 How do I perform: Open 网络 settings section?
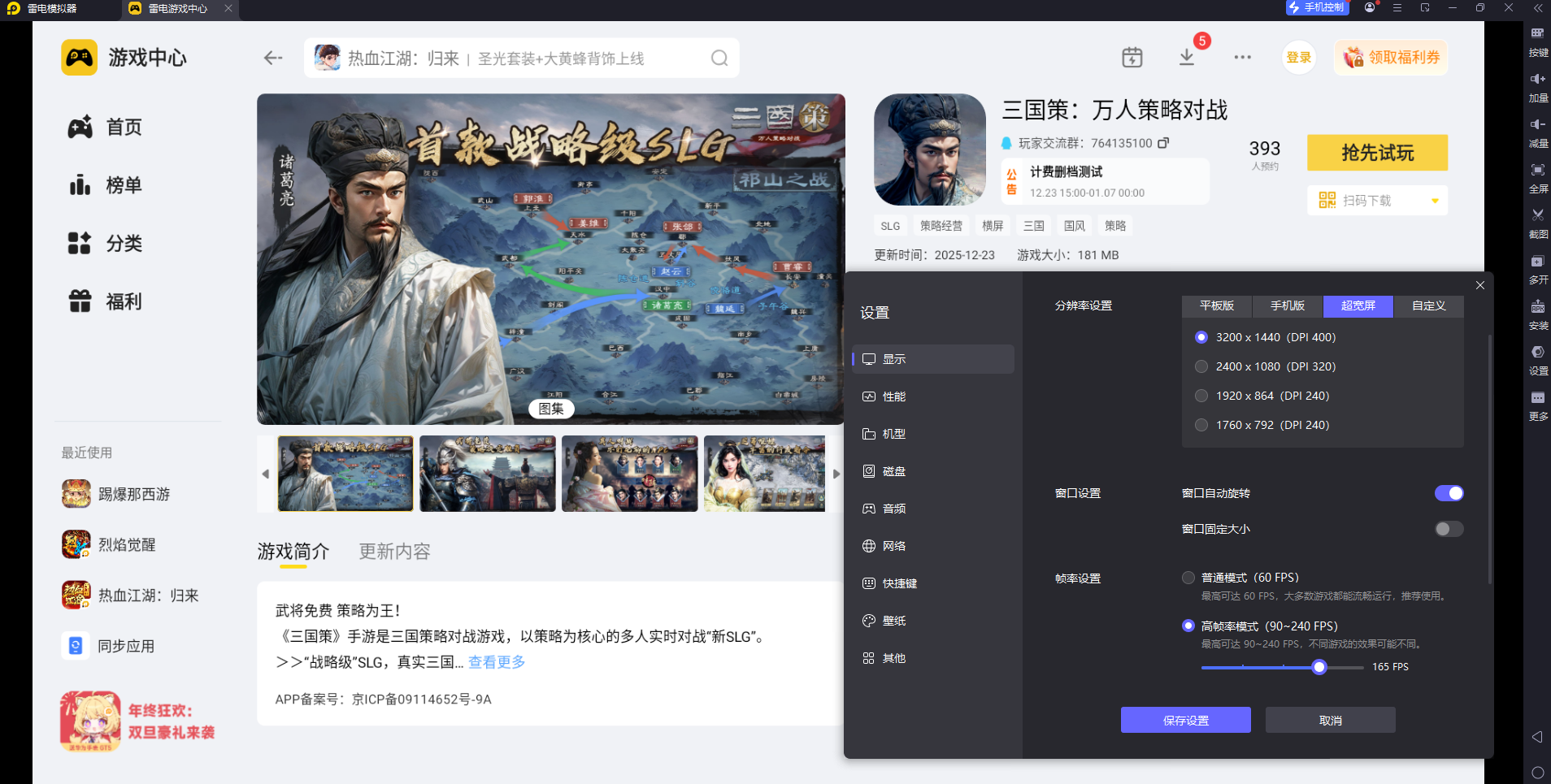tap(933, 546)
